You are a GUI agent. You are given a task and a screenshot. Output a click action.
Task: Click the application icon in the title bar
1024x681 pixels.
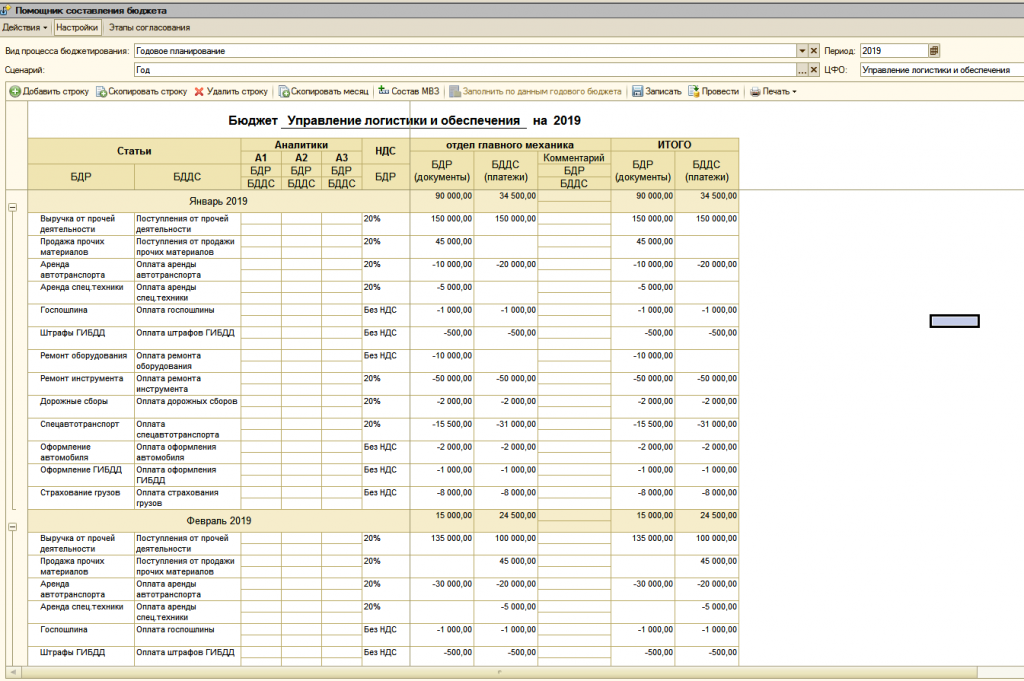(x=5, y=10)
